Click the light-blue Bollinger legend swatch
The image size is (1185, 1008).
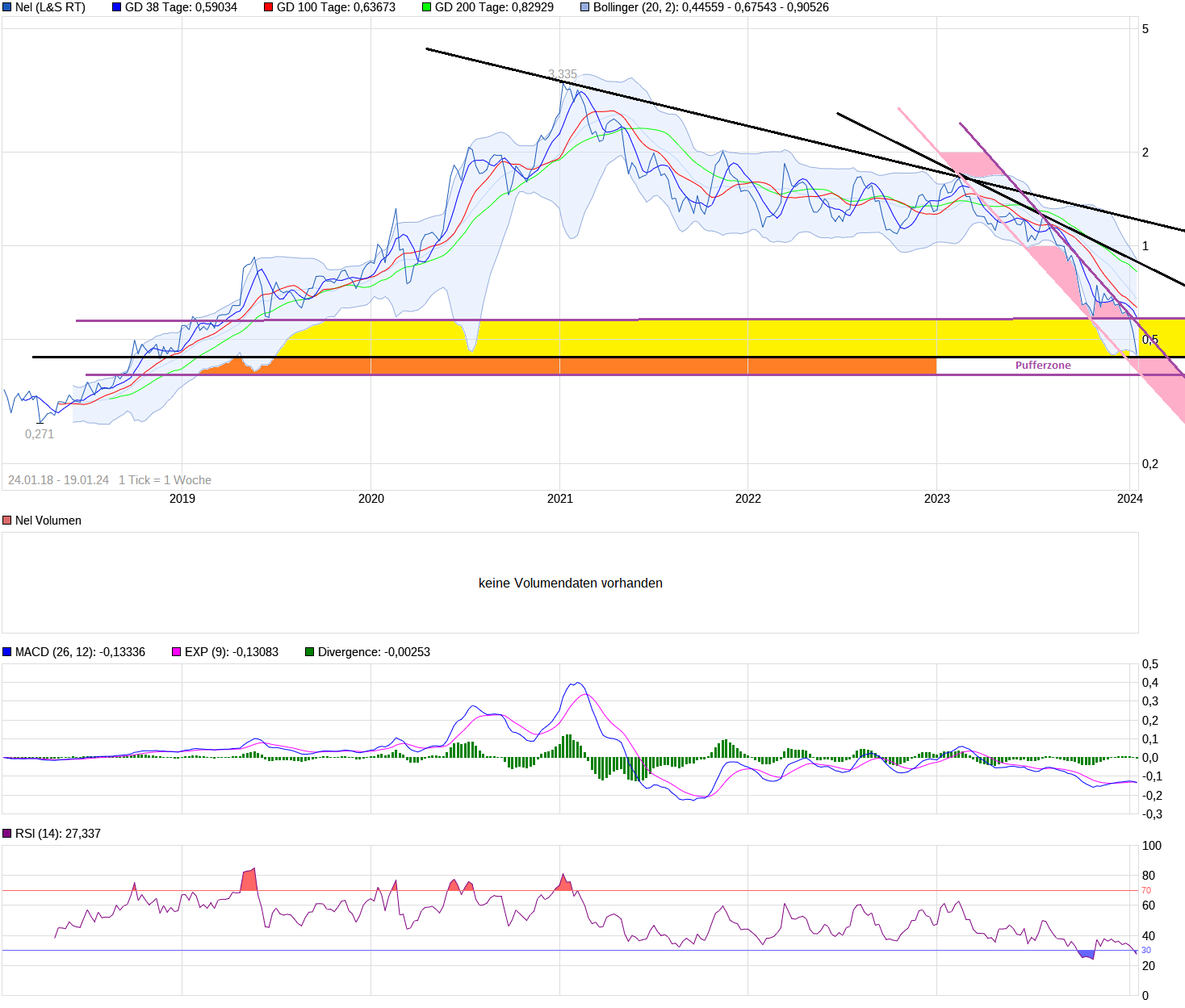(x=584, y=7)
